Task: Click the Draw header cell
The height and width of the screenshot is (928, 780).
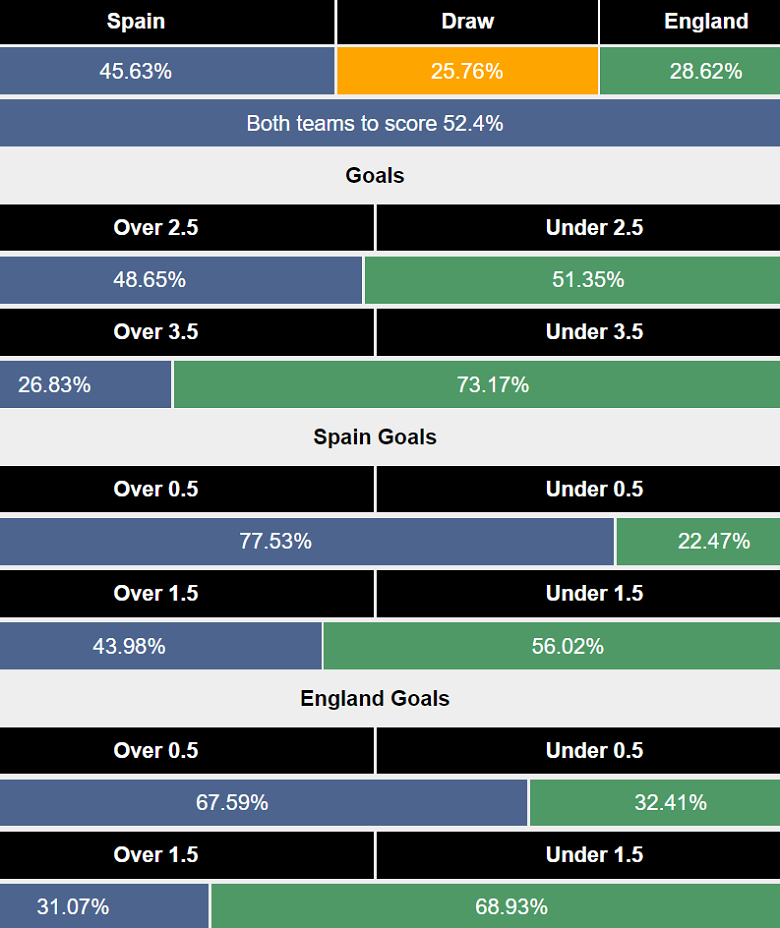Action: pyautogui.click(x=467, y=22)
